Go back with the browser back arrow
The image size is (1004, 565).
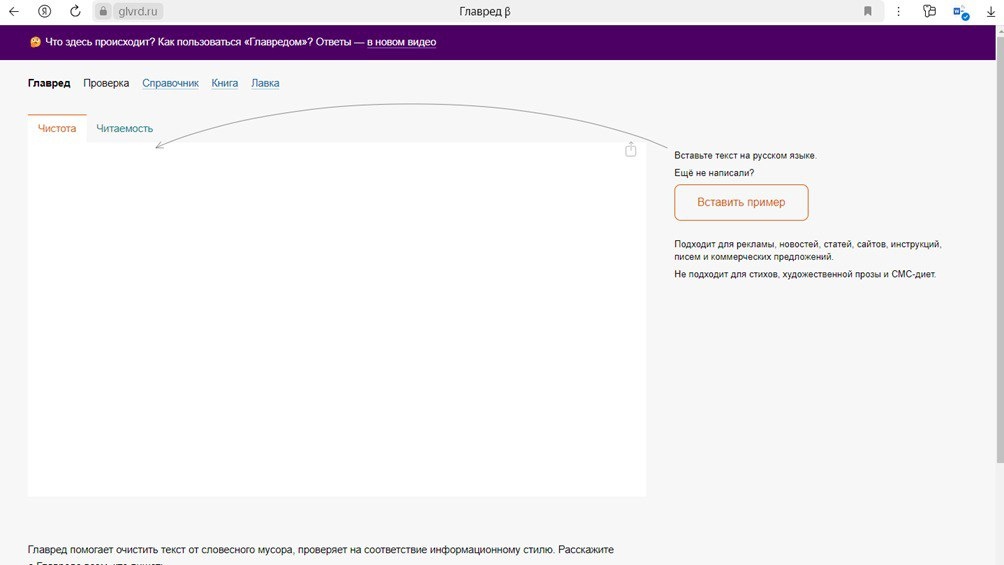point(13,12)
